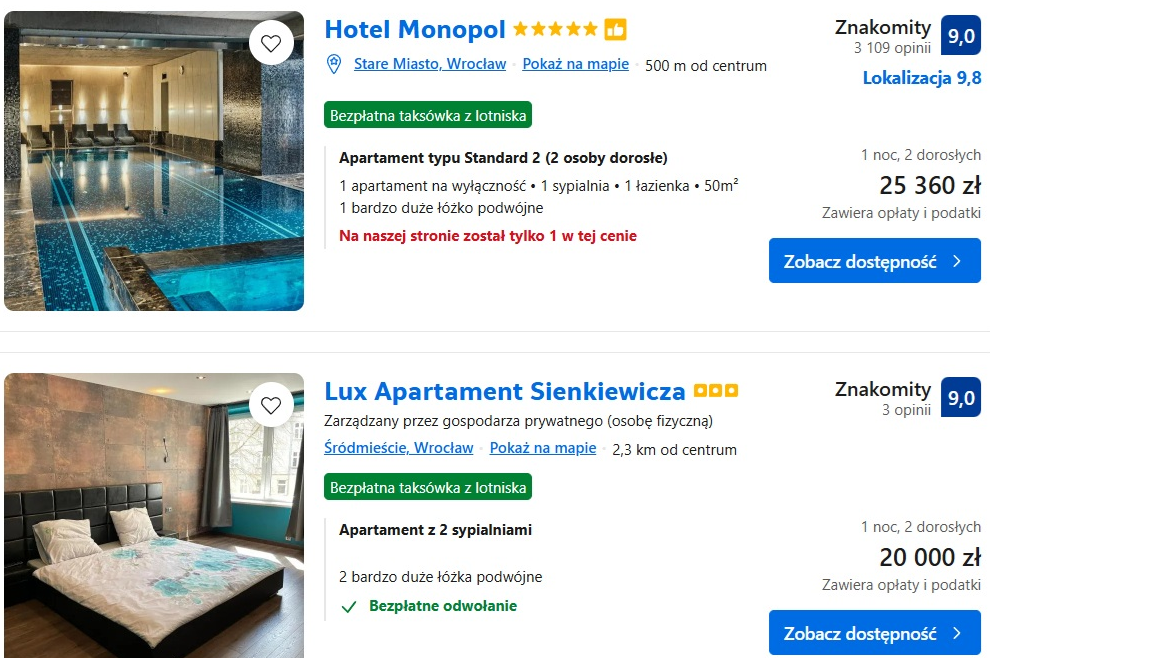The height and width of the screenshot is (658, 1152).
Task: Click Pokaż na mapie for Hotel Monopol
Action: pyautogui.click(x=575, y=64)
